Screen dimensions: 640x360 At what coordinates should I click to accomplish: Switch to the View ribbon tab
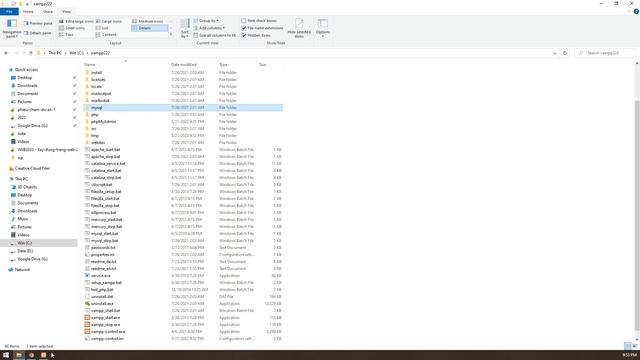(66, 12)
